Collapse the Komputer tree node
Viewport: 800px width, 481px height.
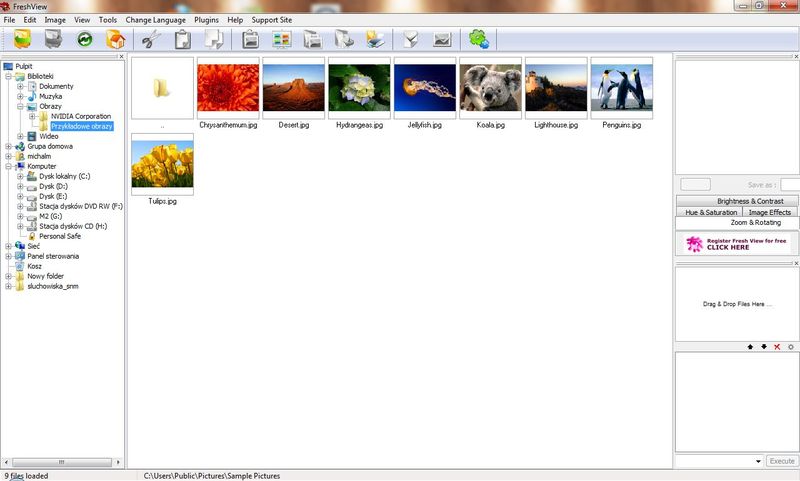[8, 166]
